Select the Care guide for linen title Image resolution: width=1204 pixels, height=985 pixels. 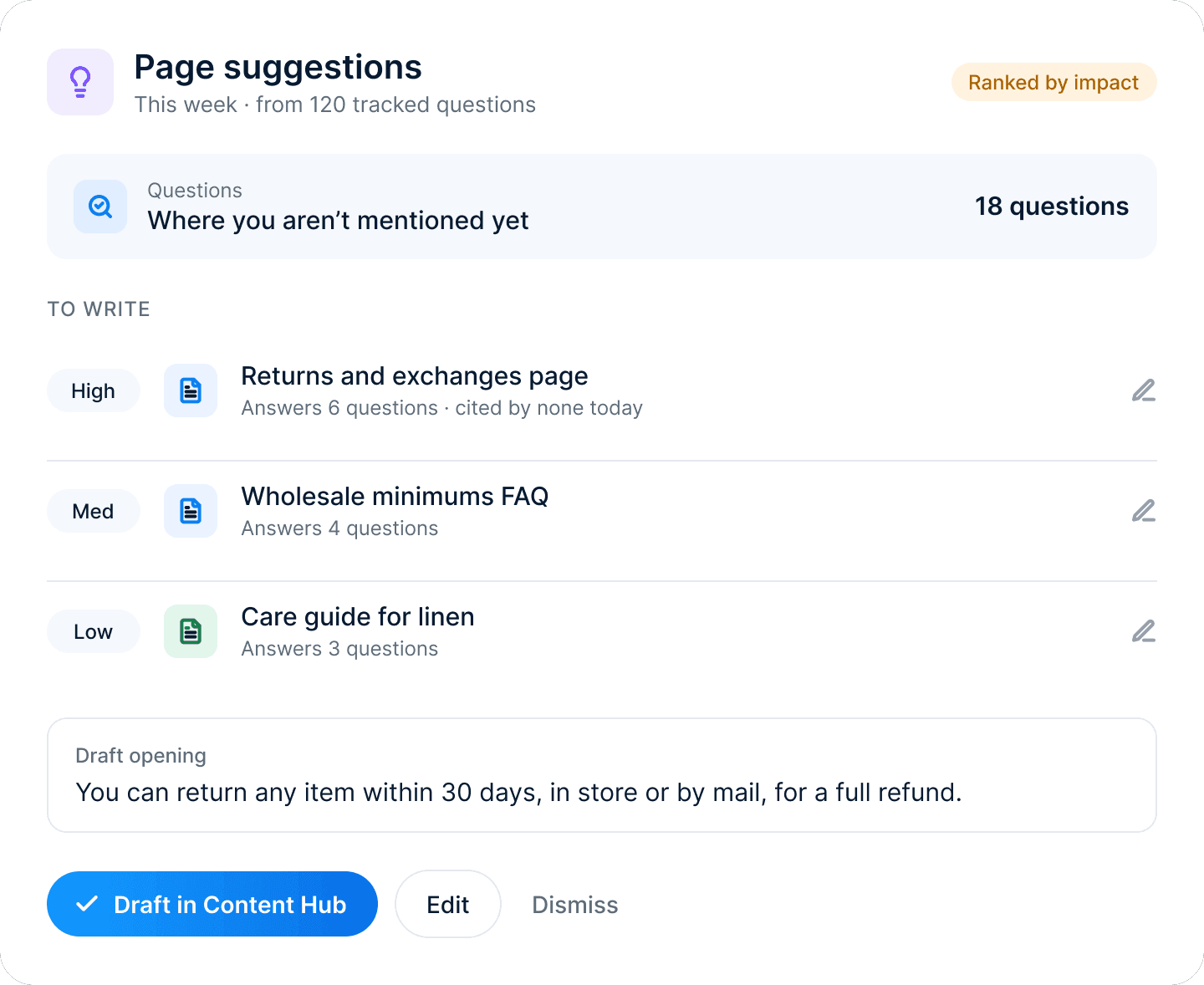coord(358,617)
